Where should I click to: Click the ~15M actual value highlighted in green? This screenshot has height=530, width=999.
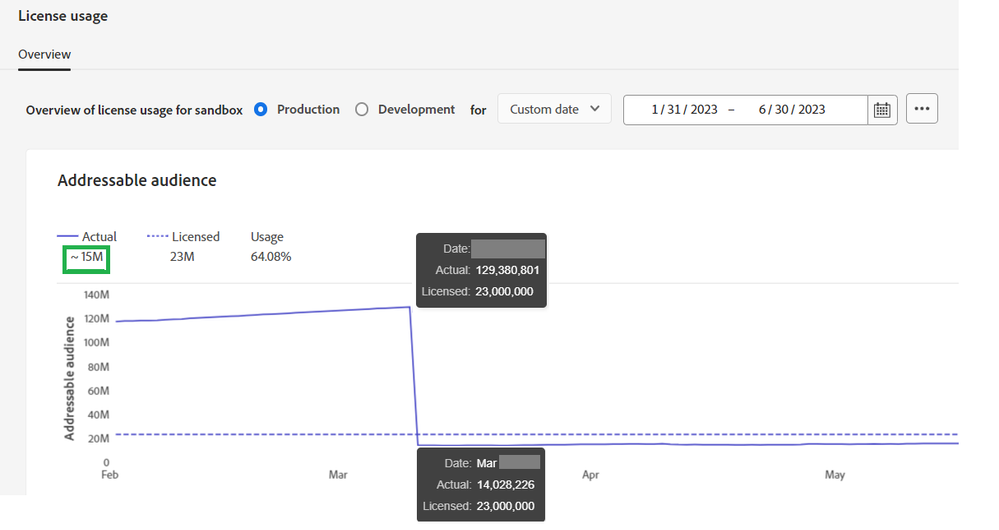pyautogui.click(x=87, y=257)
